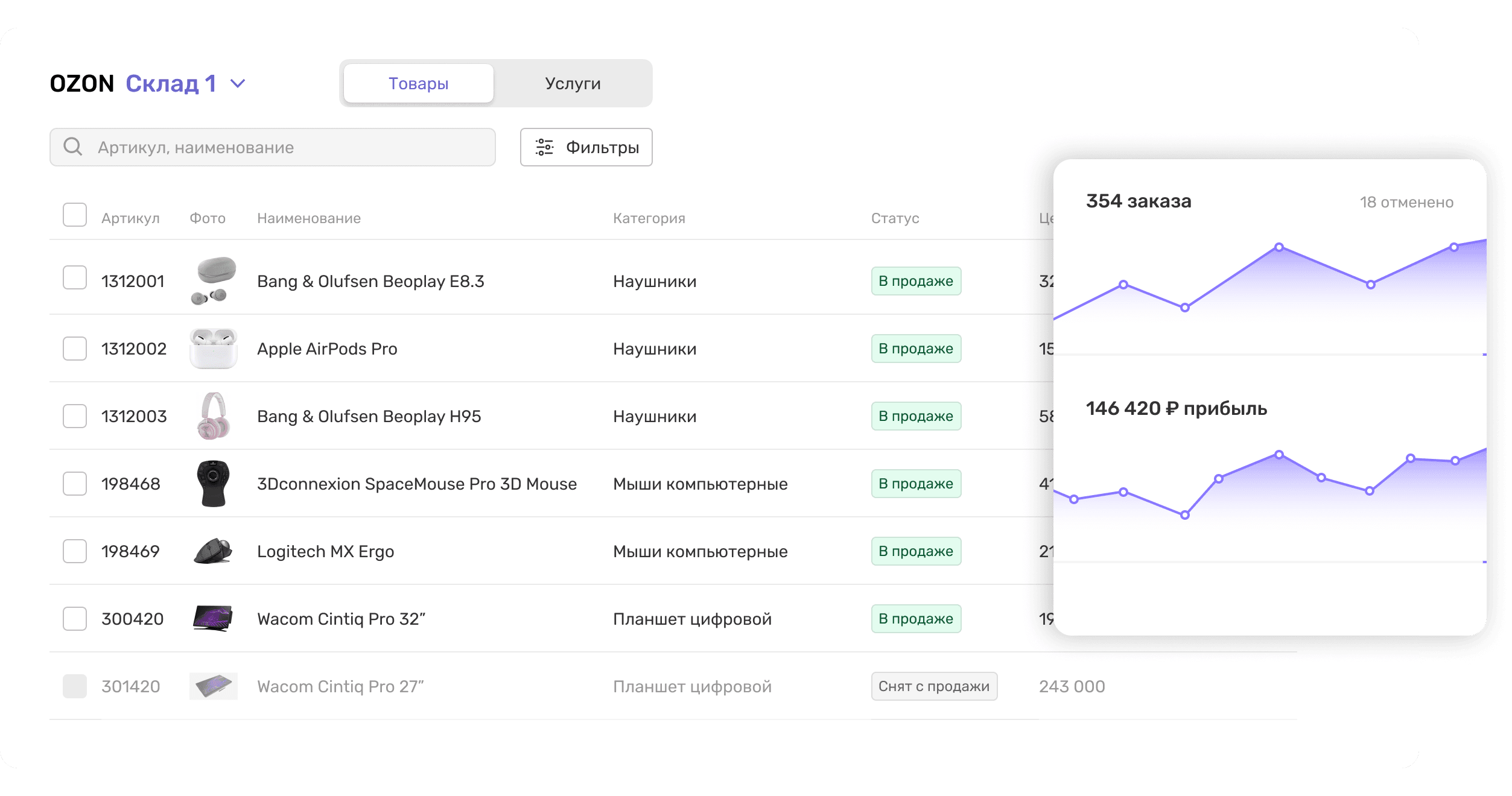This screenshot has height=796, width=1512.
Task: Check the box for article 1312001
Action: pos(75,278)
